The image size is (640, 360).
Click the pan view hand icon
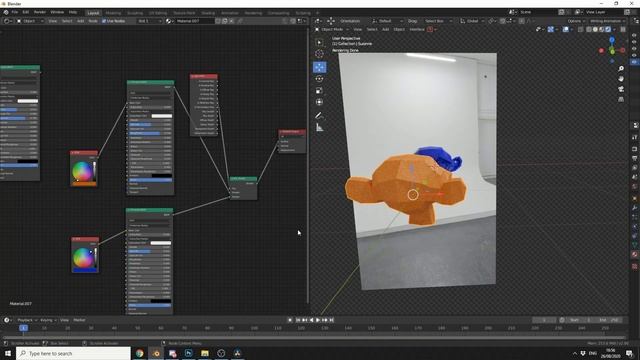[x=621, y=79]
